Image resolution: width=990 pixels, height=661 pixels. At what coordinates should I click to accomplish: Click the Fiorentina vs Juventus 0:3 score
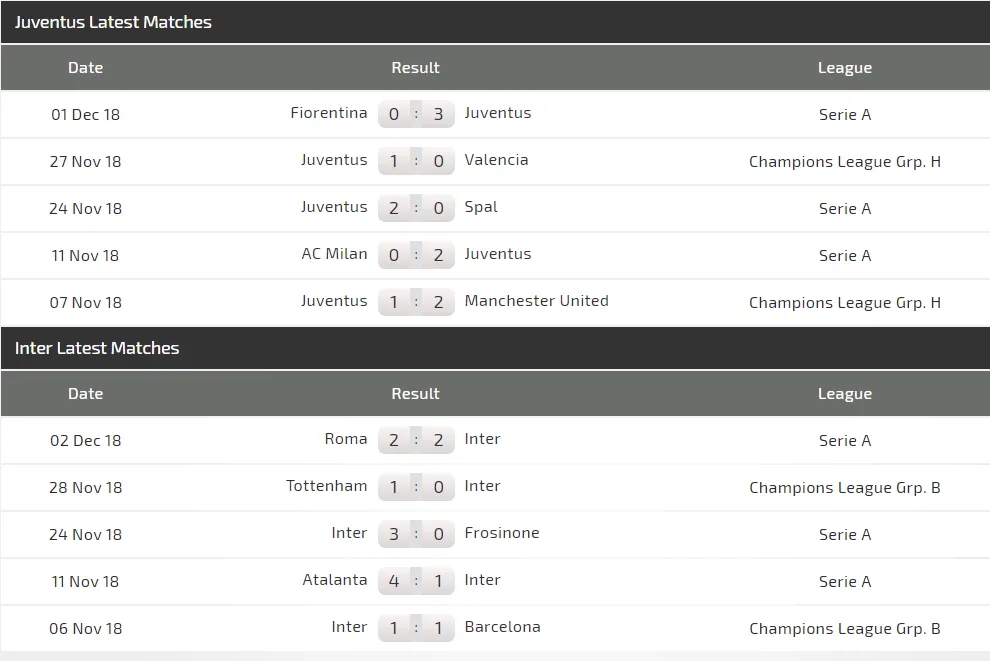[x=416, y=114]
